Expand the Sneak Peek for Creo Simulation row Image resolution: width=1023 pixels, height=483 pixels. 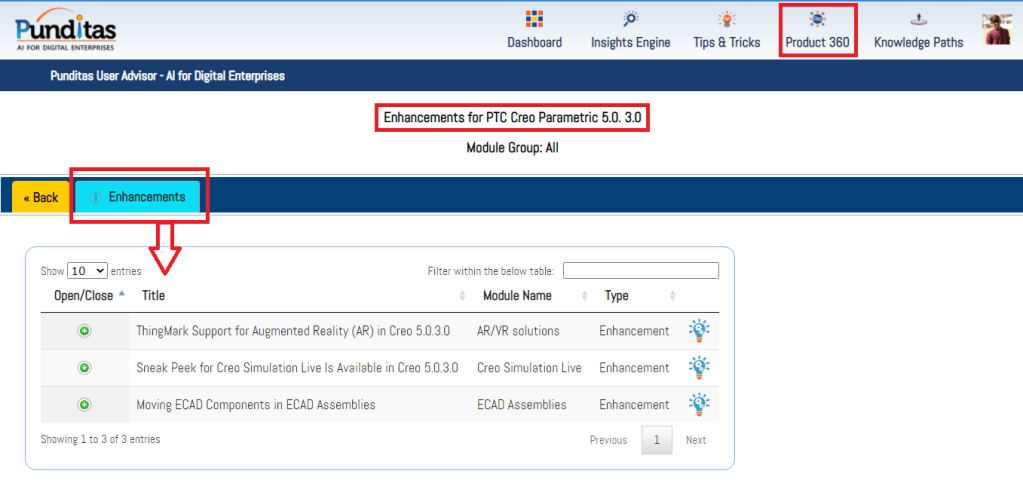pyautogui.click(x=85, y=368)
